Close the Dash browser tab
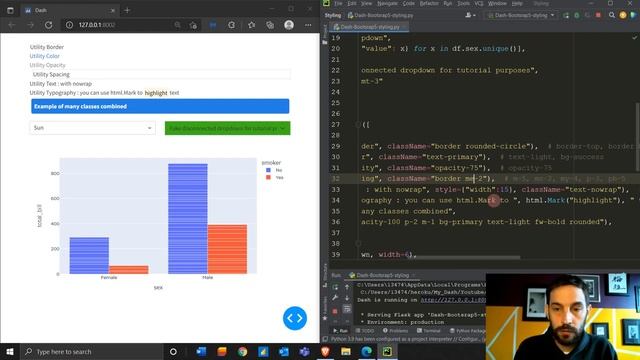This screenshot has width=640, height=360. point(112,10)
